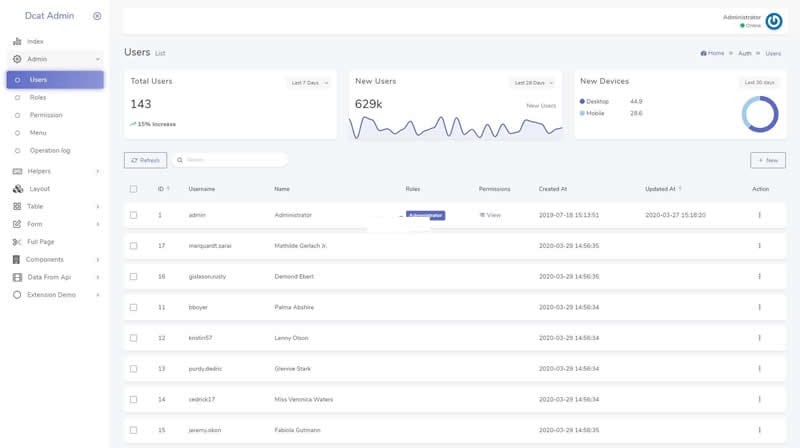The height and width of the screenshot is (448, 800).
Task: Click the Full Page scissors icon
Action: [17, 242]
